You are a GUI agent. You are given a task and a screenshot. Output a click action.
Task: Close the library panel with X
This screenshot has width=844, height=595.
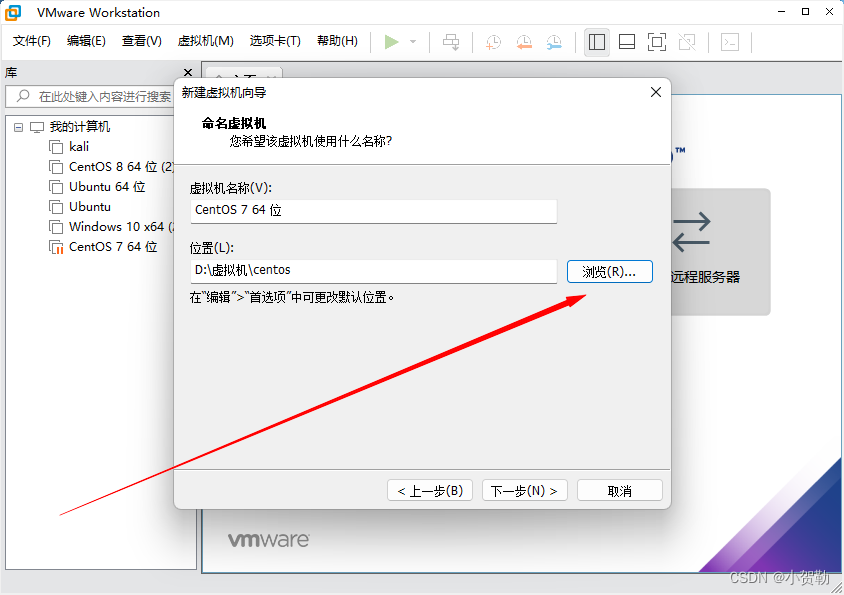pos(188,72)
